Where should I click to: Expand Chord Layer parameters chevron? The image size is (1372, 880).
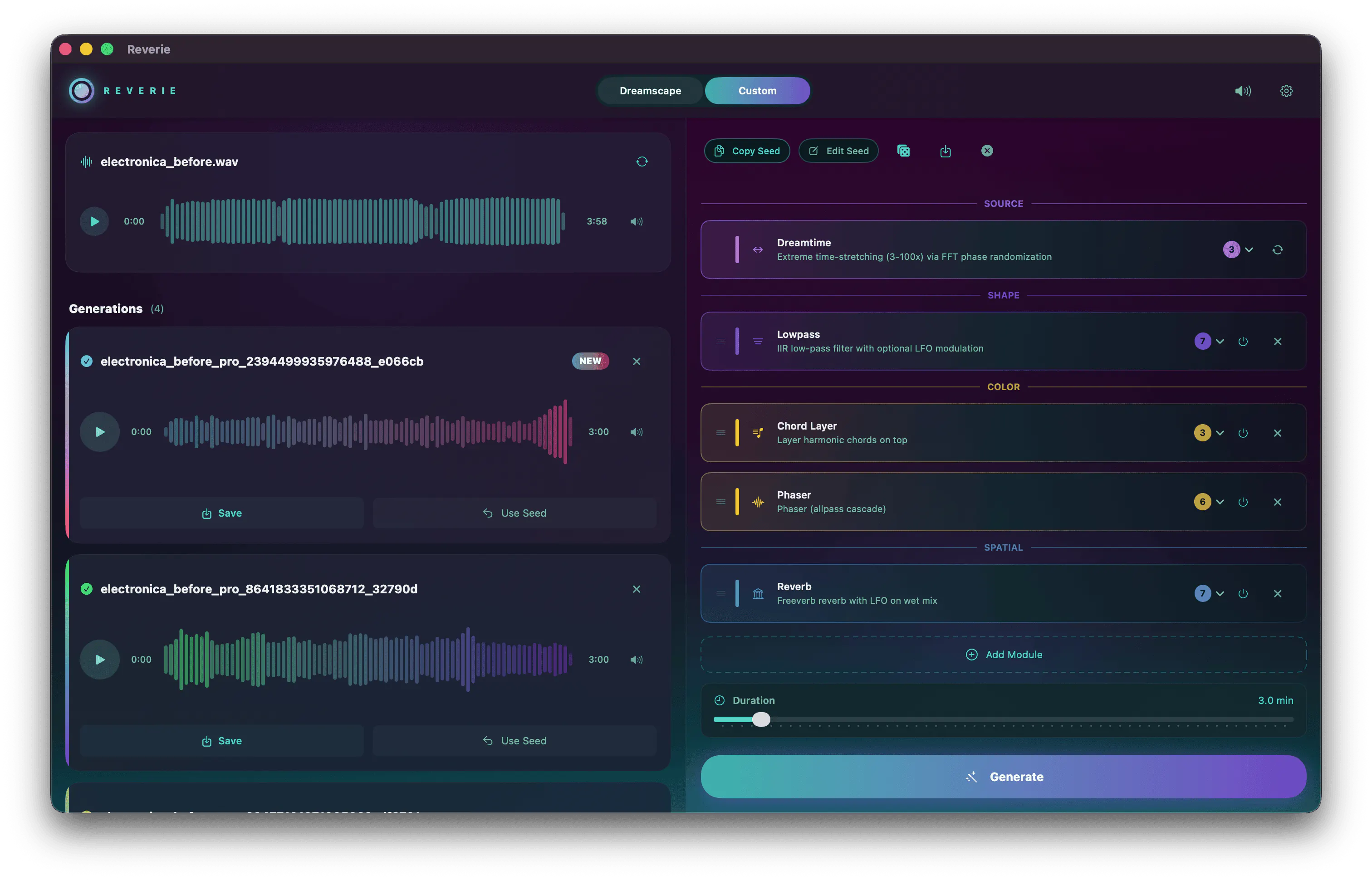click(x=1220, y=433)
